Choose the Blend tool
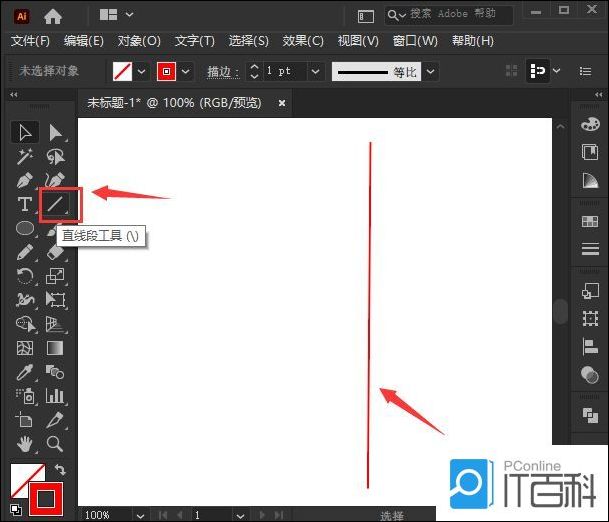This screenshot has width=609, height=522. (x=55, y=372)
